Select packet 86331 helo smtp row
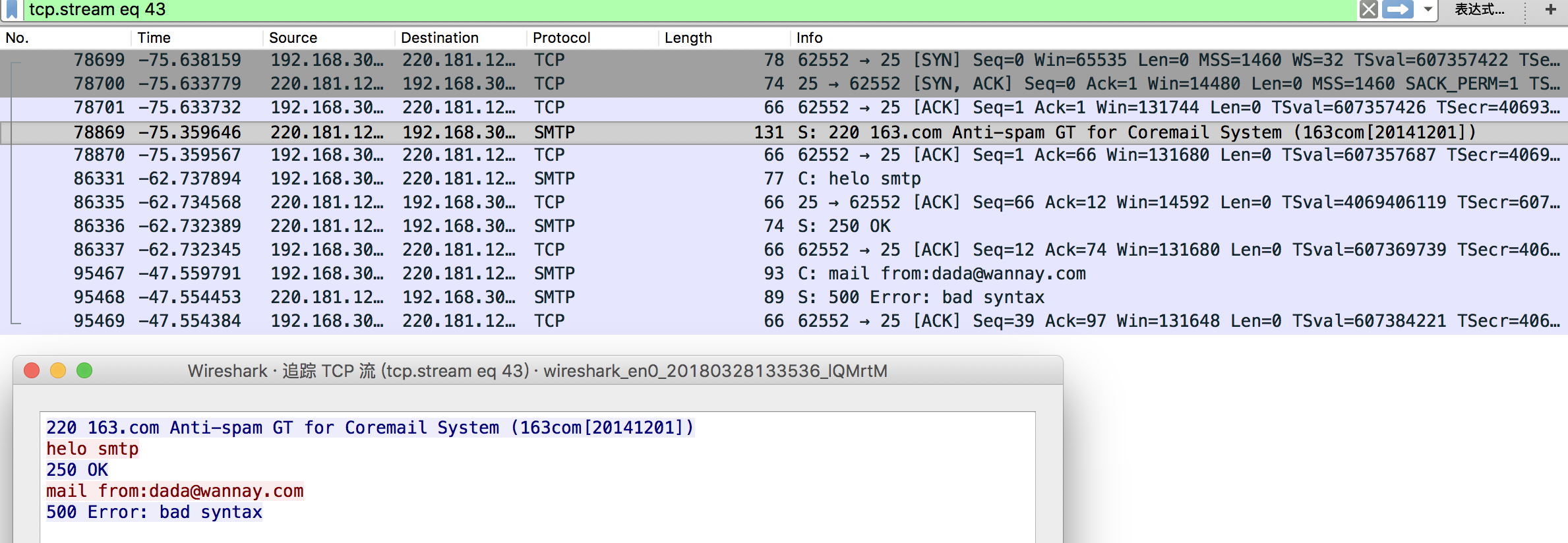 coord(784,179)
